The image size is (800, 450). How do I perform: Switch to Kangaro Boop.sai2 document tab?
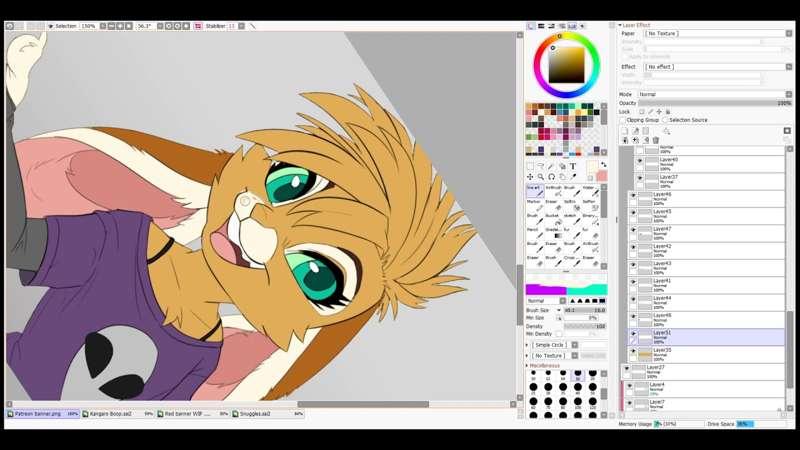pyautogui.click(x=118, y=414)
